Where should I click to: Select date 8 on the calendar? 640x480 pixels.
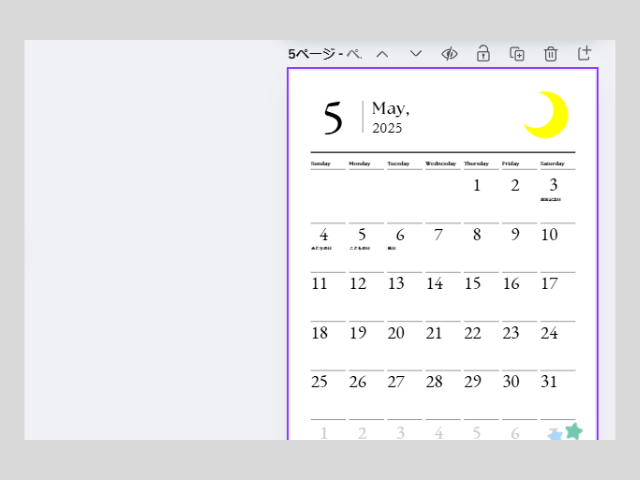pos(477,235)
